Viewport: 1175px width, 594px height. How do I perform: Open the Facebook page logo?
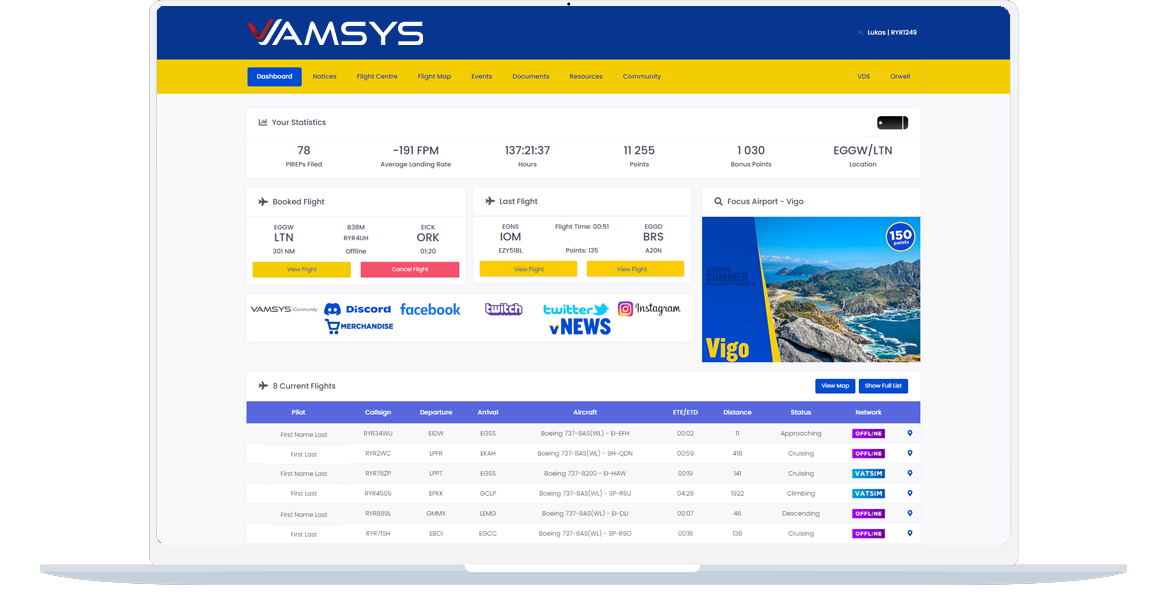pyautogui.click(x=430, y=309)
